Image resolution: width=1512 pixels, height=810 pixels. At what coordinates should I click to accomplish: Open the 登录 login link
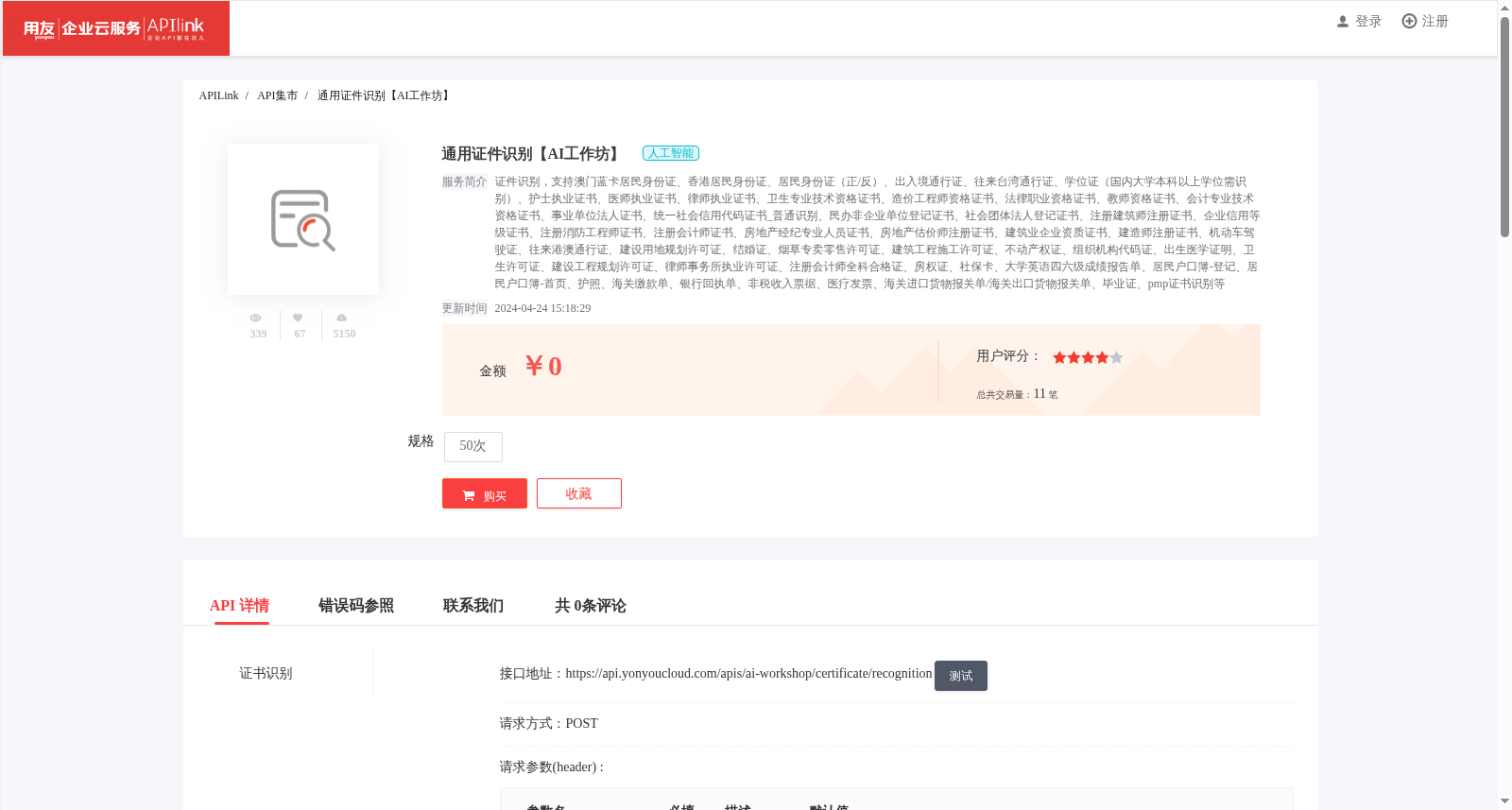1368,22
